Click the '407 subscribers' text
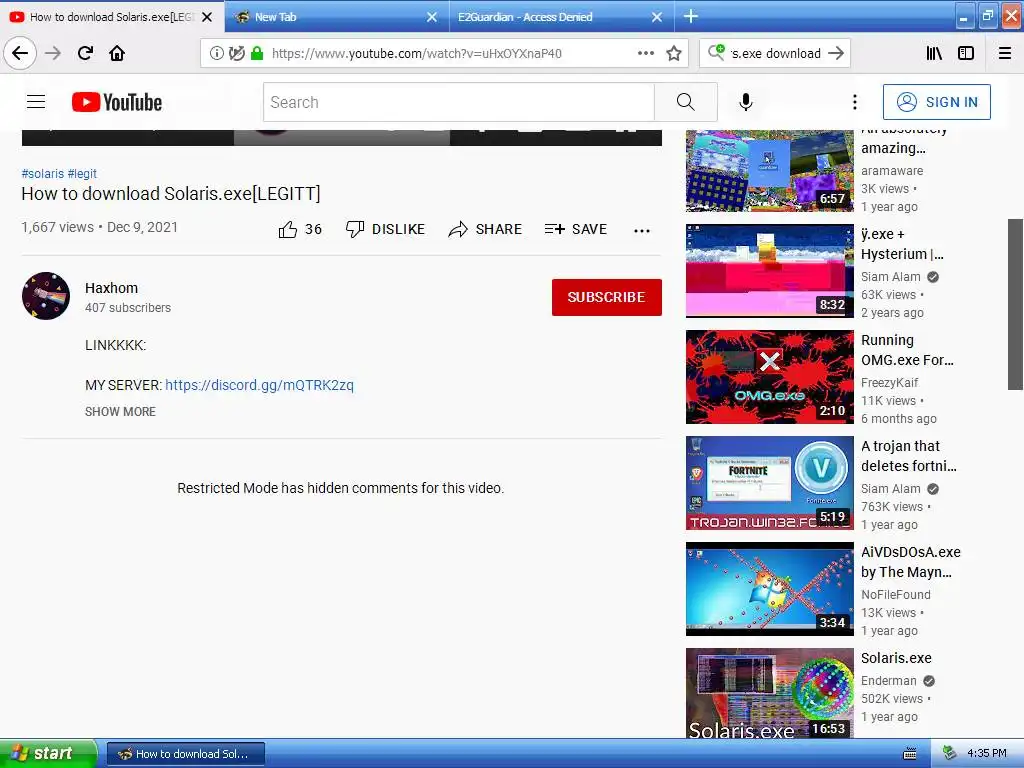Viewport: 1024px width, 768px height. pos(128,308)
